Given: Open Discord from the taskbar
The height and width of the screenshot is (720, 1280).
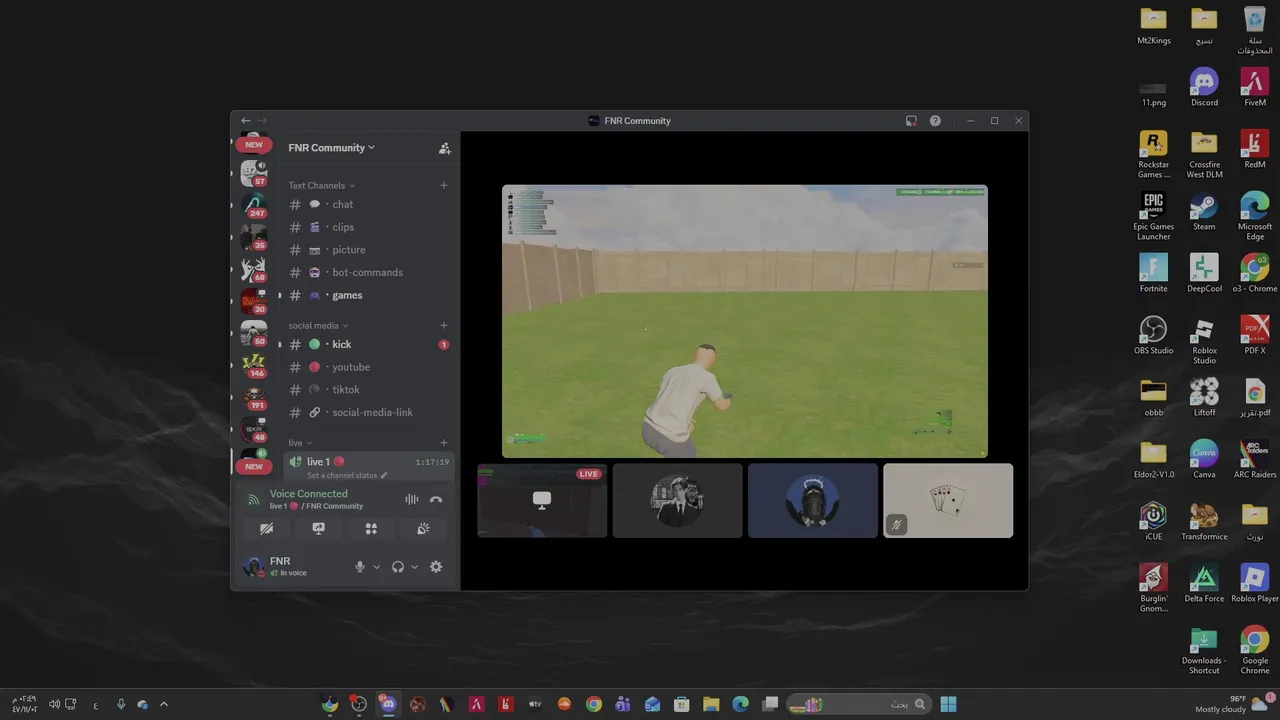Looking at the screenshot, I should point(388,704).
